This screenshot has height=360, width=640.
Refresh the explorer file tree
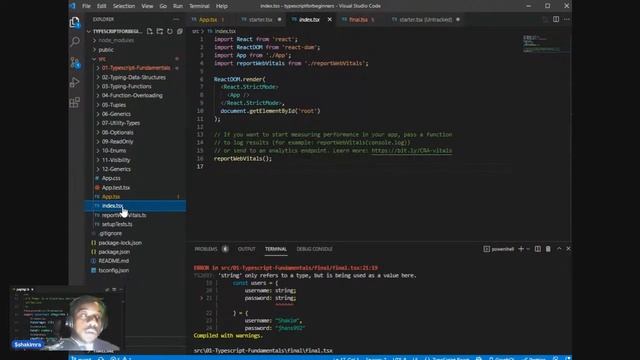pos(170,31)
